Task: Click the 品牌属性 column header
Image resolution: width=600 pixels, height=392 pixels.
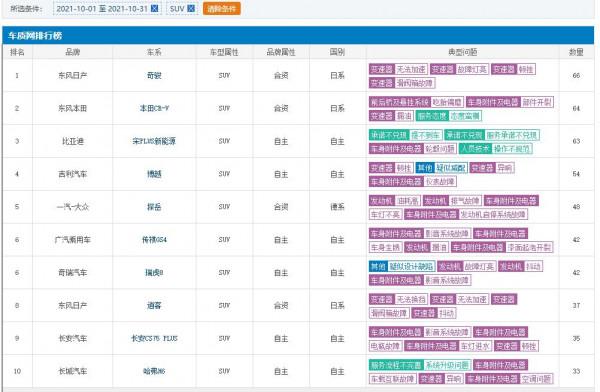Action: click(x=281, y=52)
